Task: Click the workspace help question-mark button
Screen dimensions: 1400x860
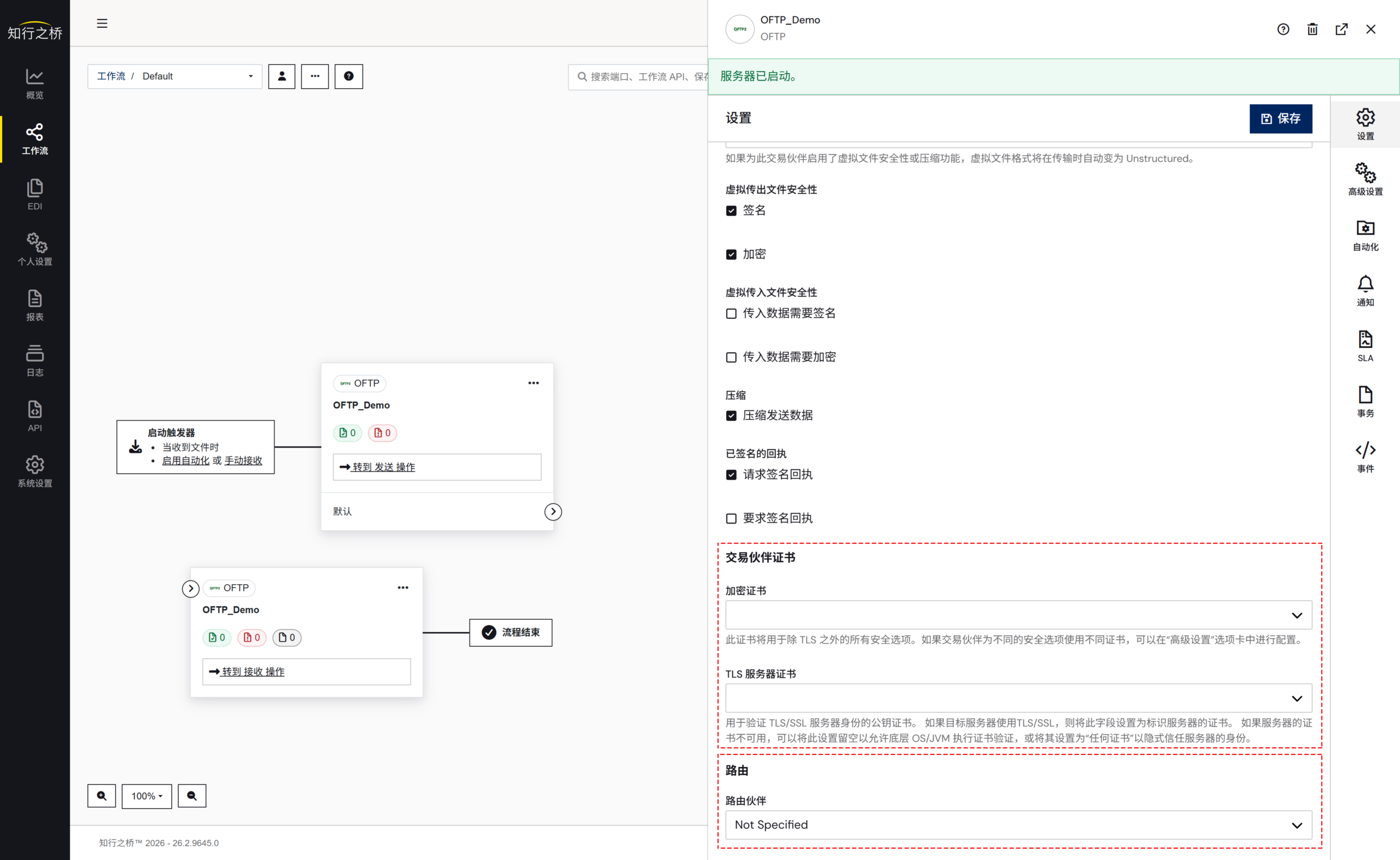Action: click(348, 76)
